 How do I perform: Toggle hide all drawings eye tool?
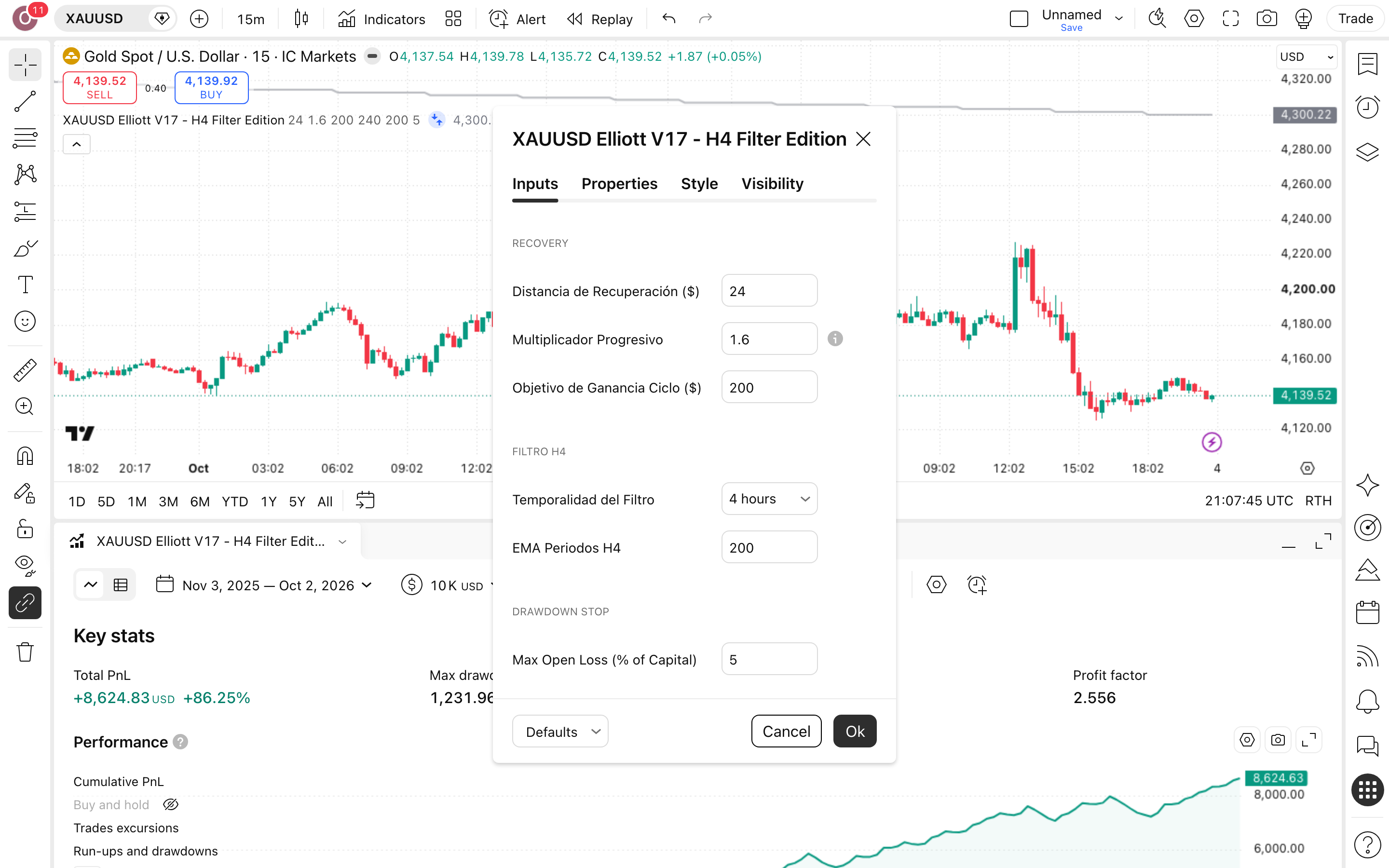pyautogui.click(x=25, y=566)
